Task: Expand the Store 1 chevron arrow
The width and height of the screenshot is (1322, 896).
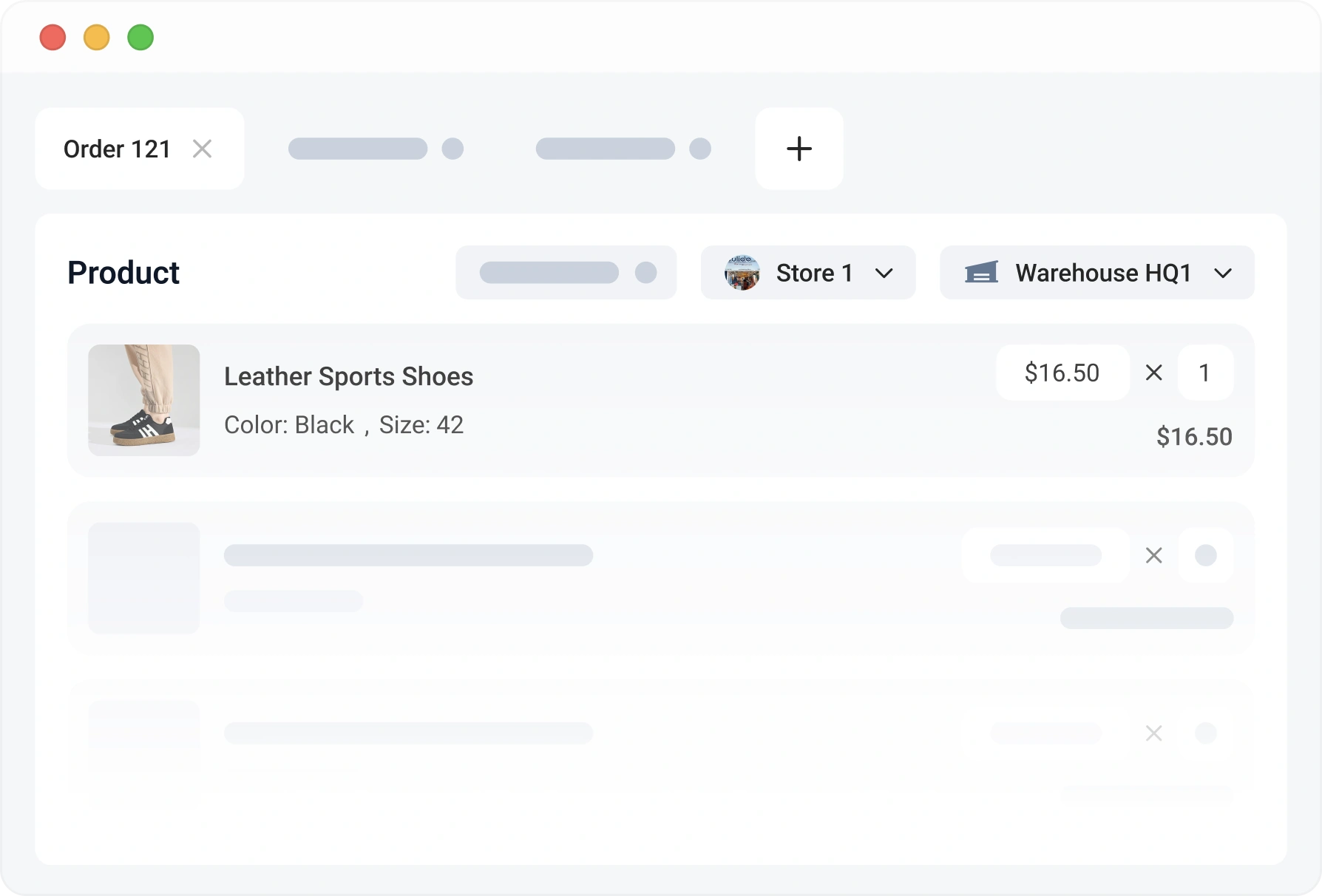Action: (884, 274)
